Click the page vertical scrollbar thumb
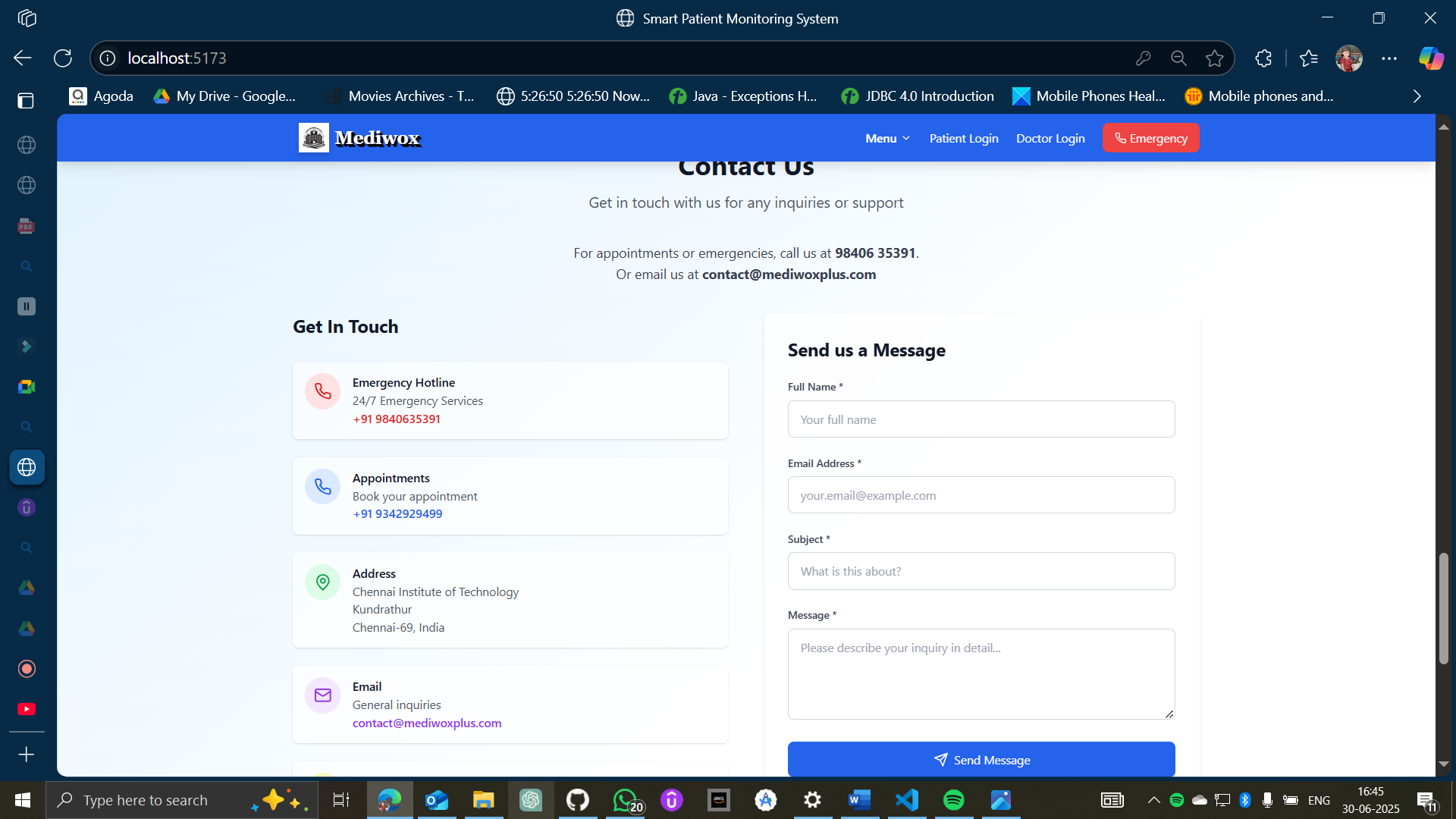 1443,608
